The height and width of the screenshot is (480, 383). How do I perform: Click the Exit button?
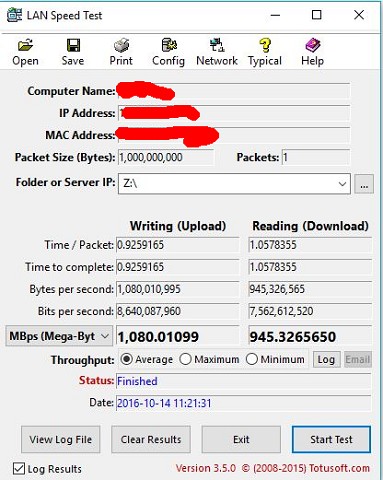click(x=241, y=439)
